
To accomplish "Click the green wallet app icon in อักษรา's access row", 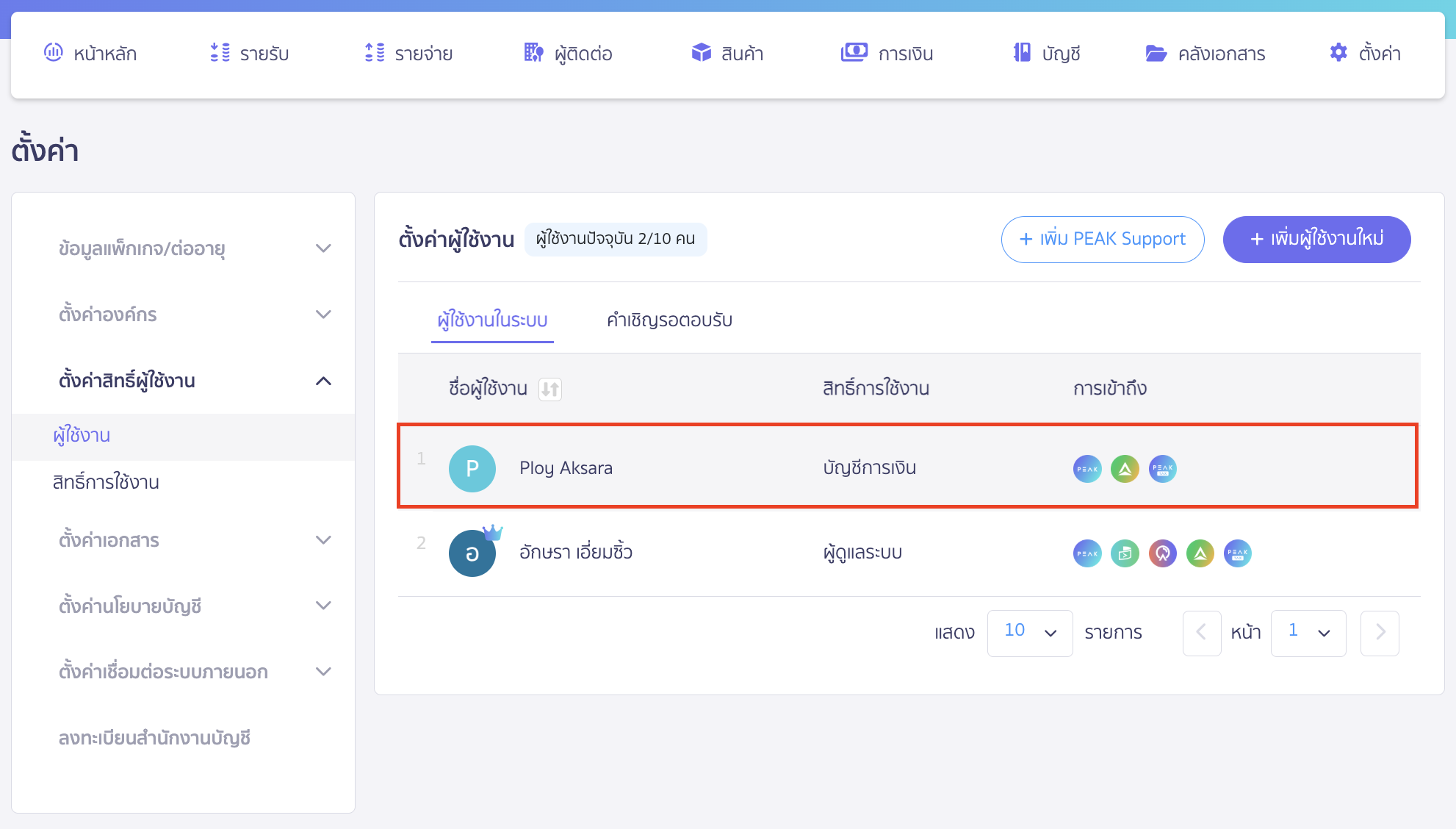I will pyautogui.click(x=1125, y=553).
